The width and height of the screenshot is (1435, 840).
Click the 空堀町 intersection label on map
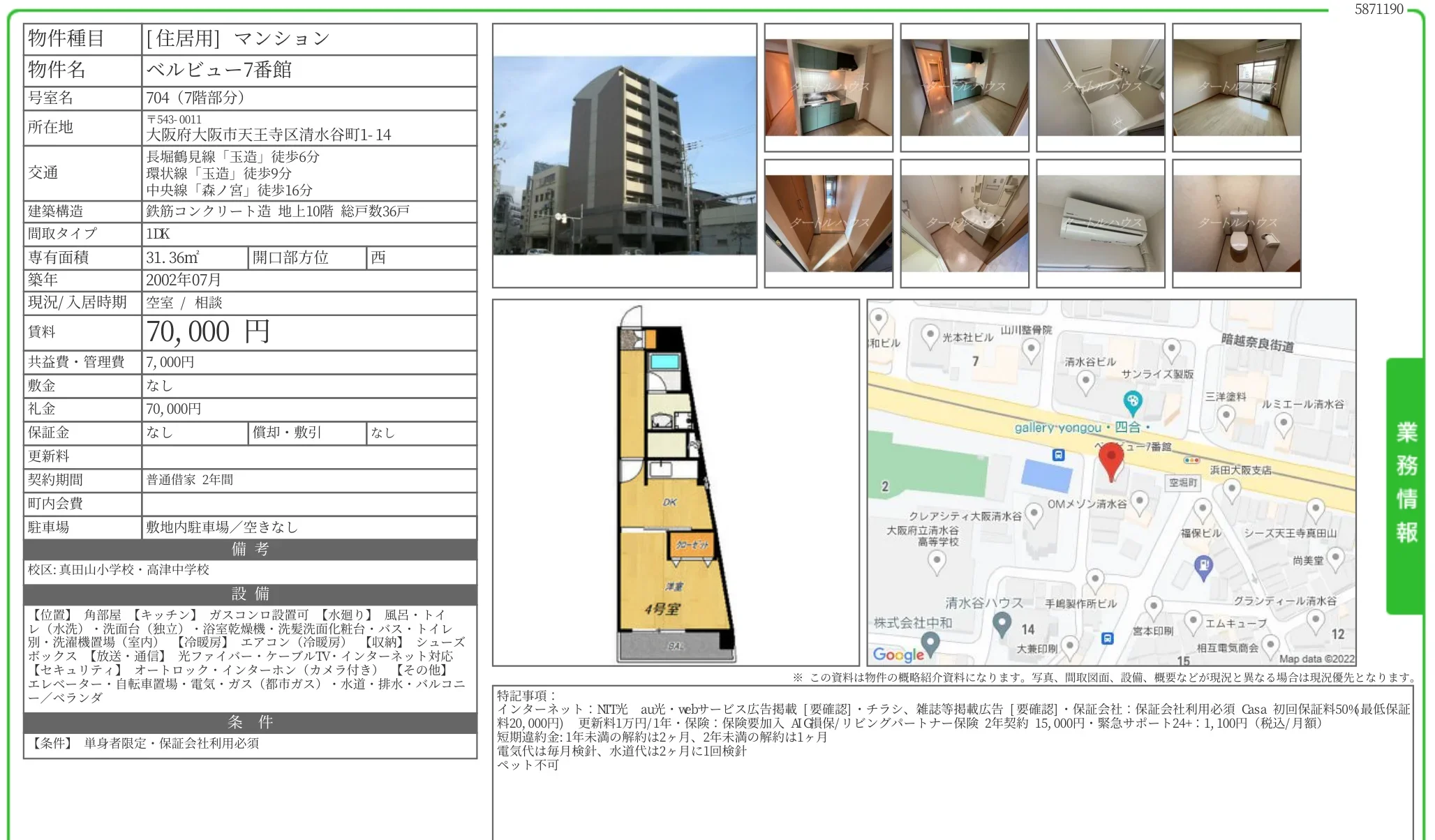tap(1182, 482)
